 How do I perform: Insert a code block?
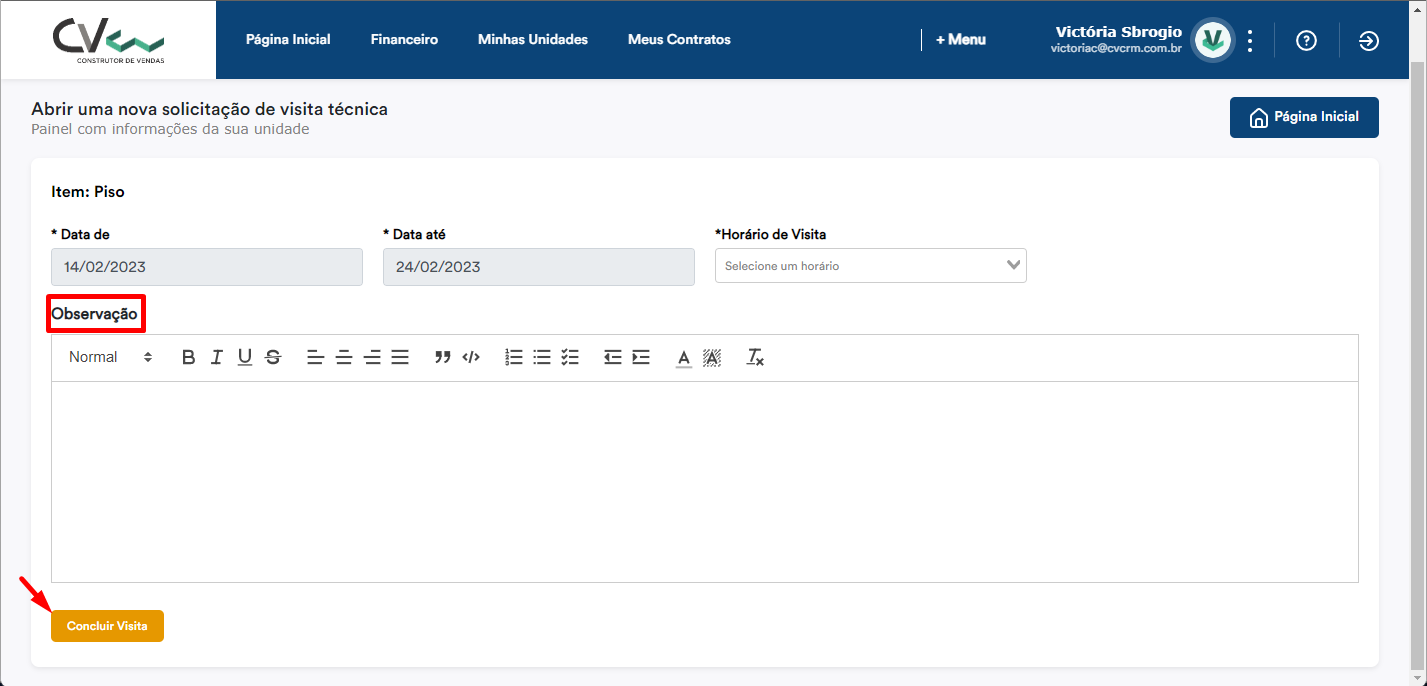(471, 357)
